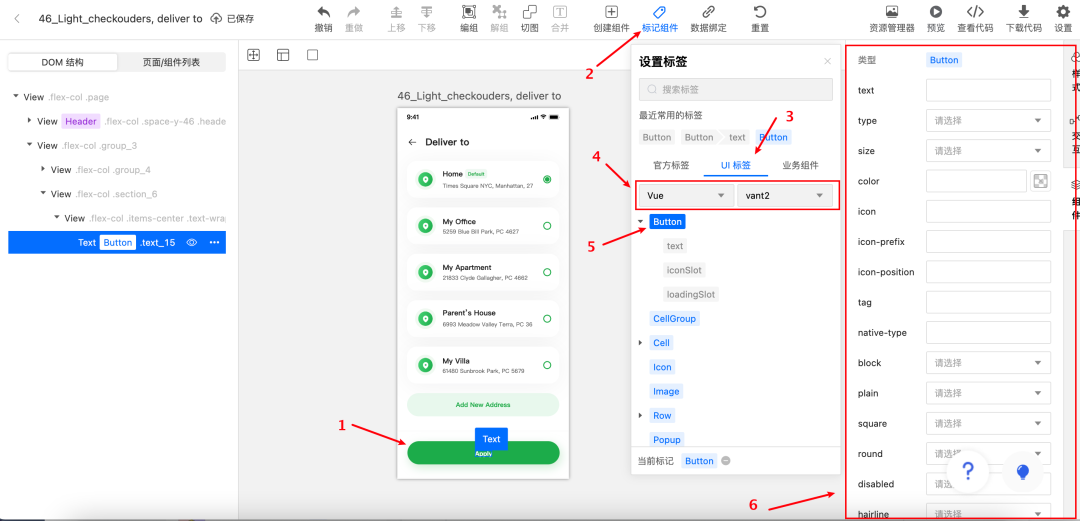The height and width of the screenshot is (521, 1080).
Task: Expand the Row tag node
Action: point(641,416)
